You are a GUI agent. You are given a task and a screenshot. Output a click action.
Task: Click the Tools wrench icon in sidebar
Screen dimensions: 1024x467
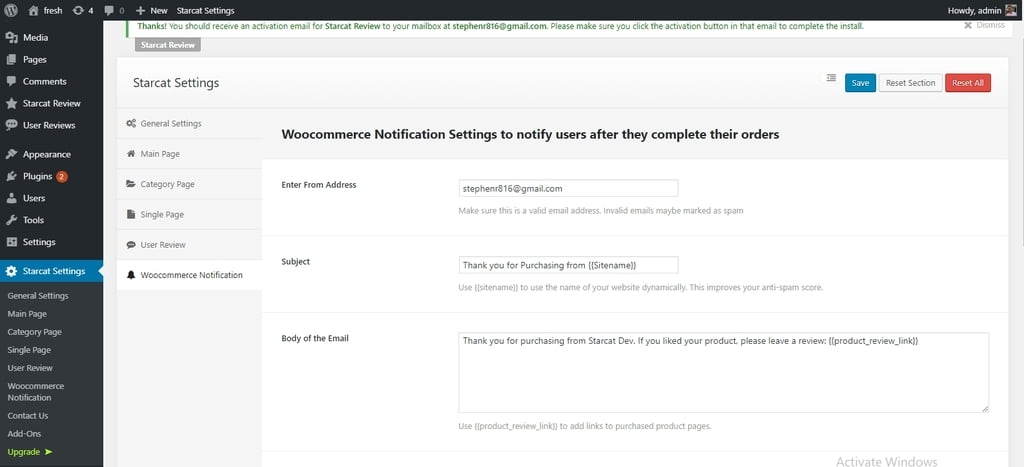pyautogui.click(x=11, y=220)
